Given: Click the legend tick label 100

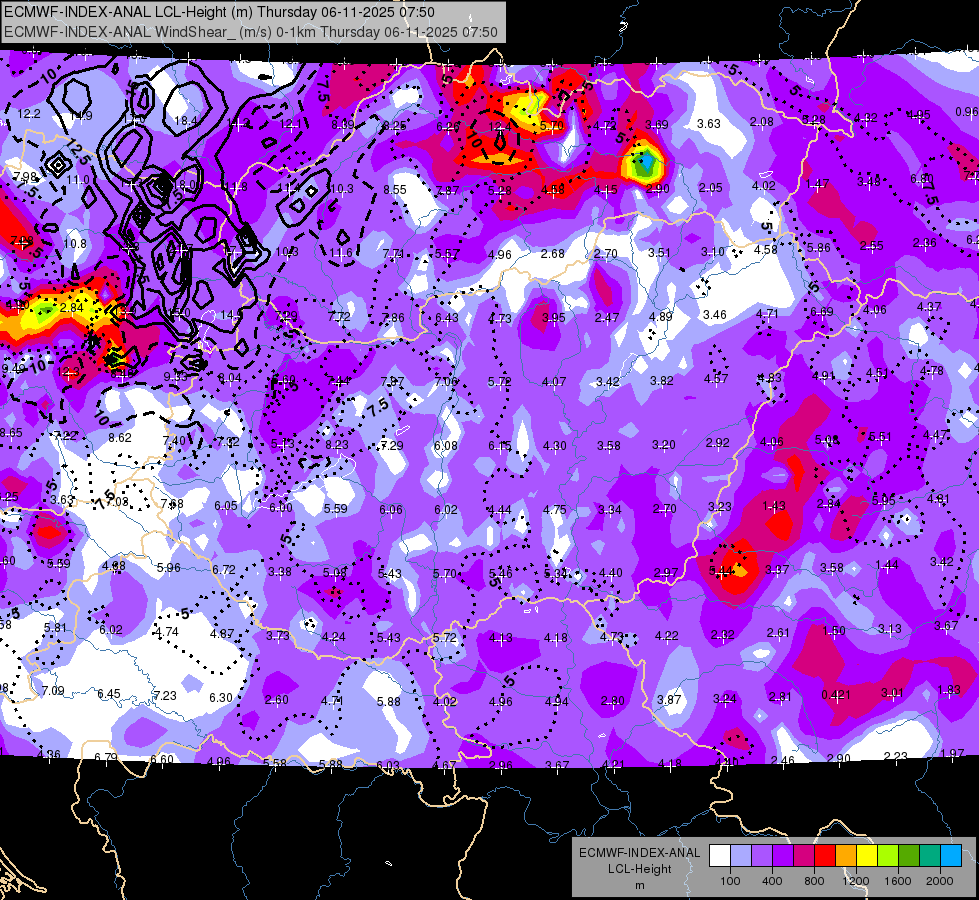Looking at the screenshot, I should click(730, 881).
